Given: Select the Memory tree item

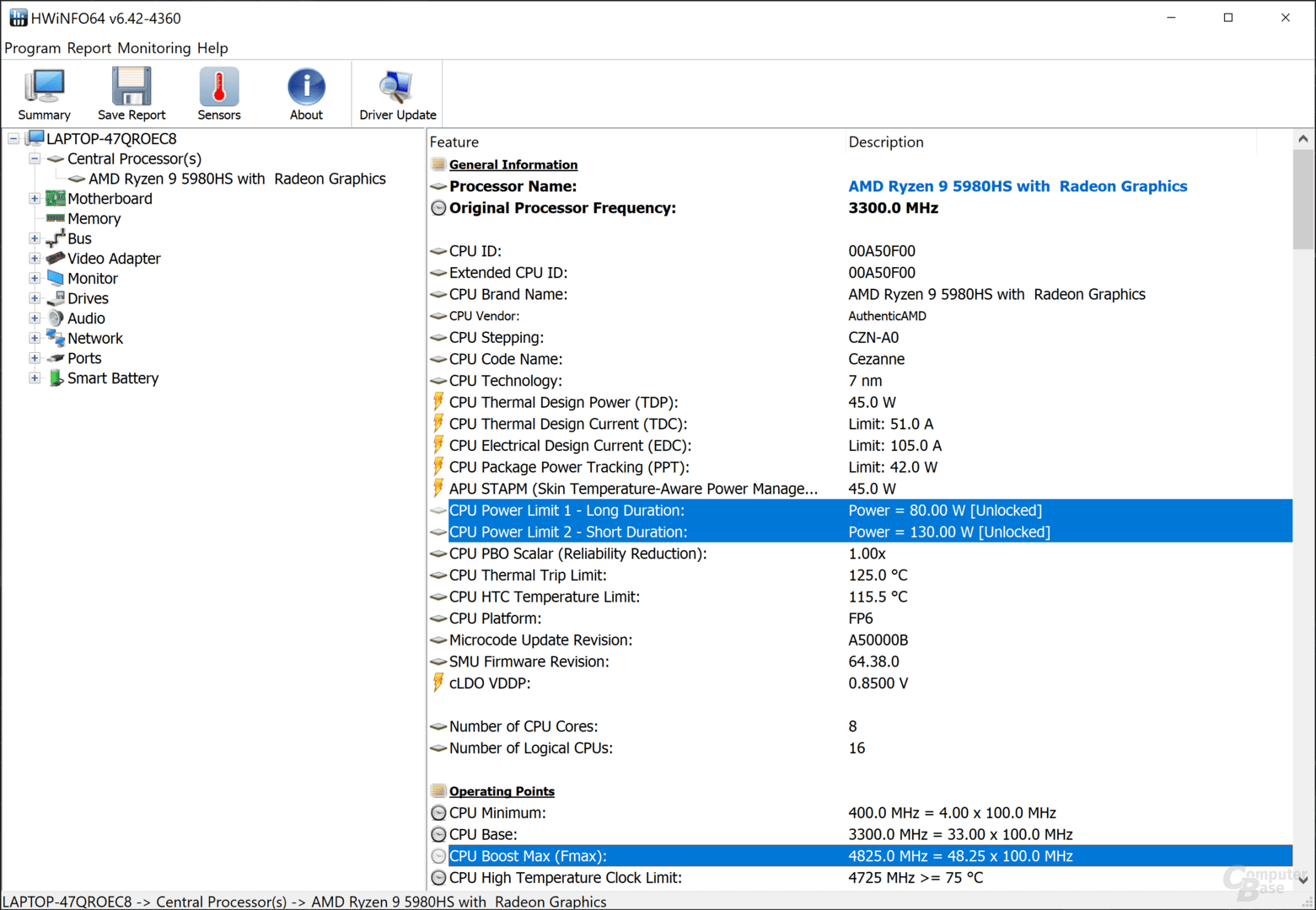Looking at the screenshot, I should 94,218.
